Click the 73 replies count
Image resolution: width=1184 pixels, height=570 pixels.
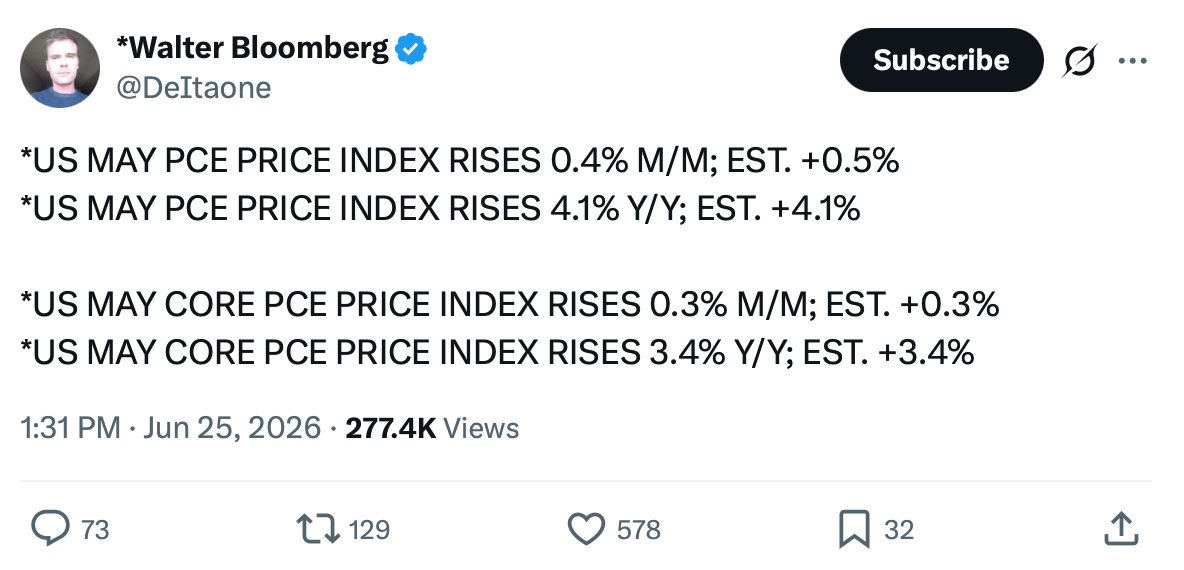95,530
